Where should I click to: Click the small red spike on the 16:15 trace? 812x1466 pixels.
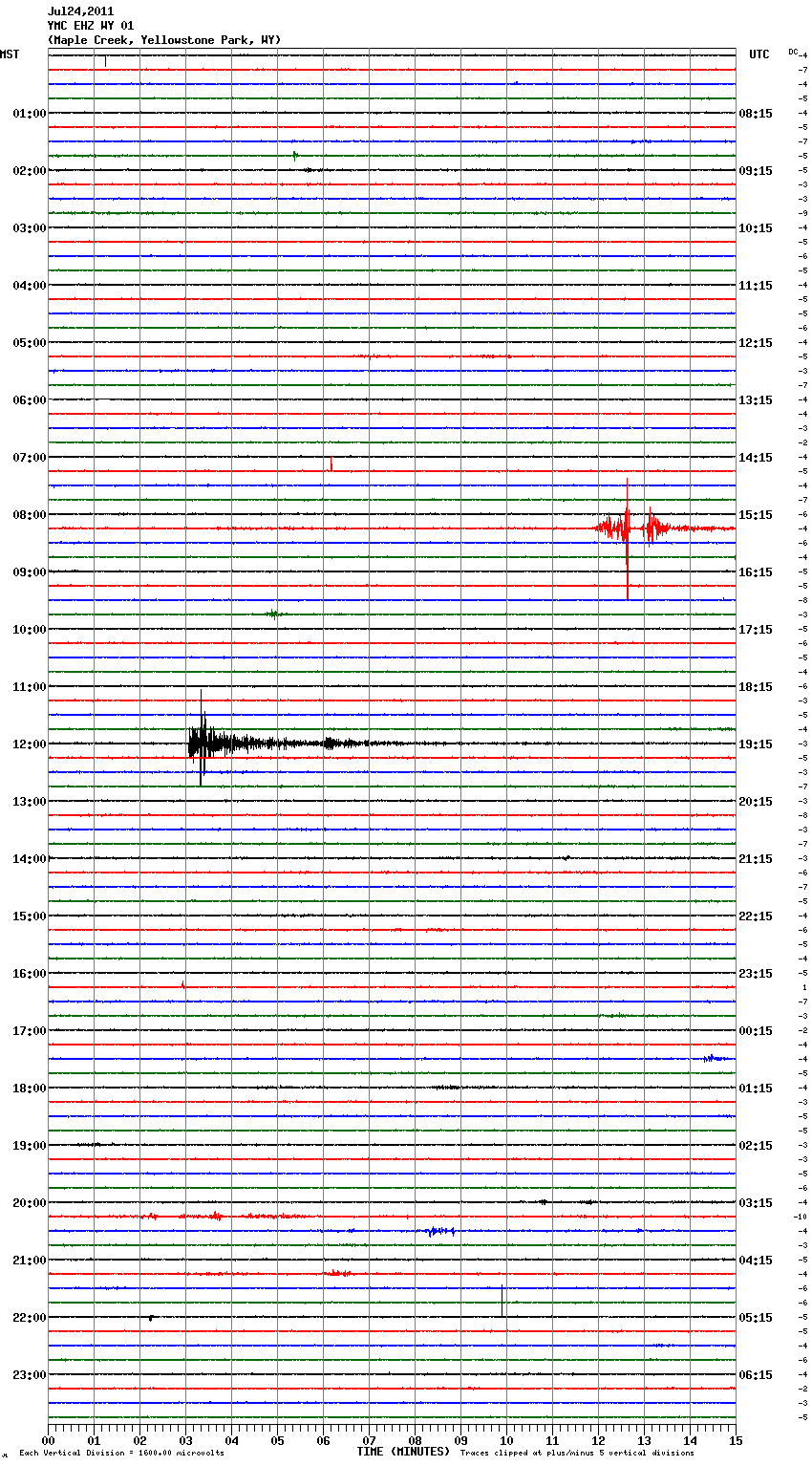tap(182, 983)
